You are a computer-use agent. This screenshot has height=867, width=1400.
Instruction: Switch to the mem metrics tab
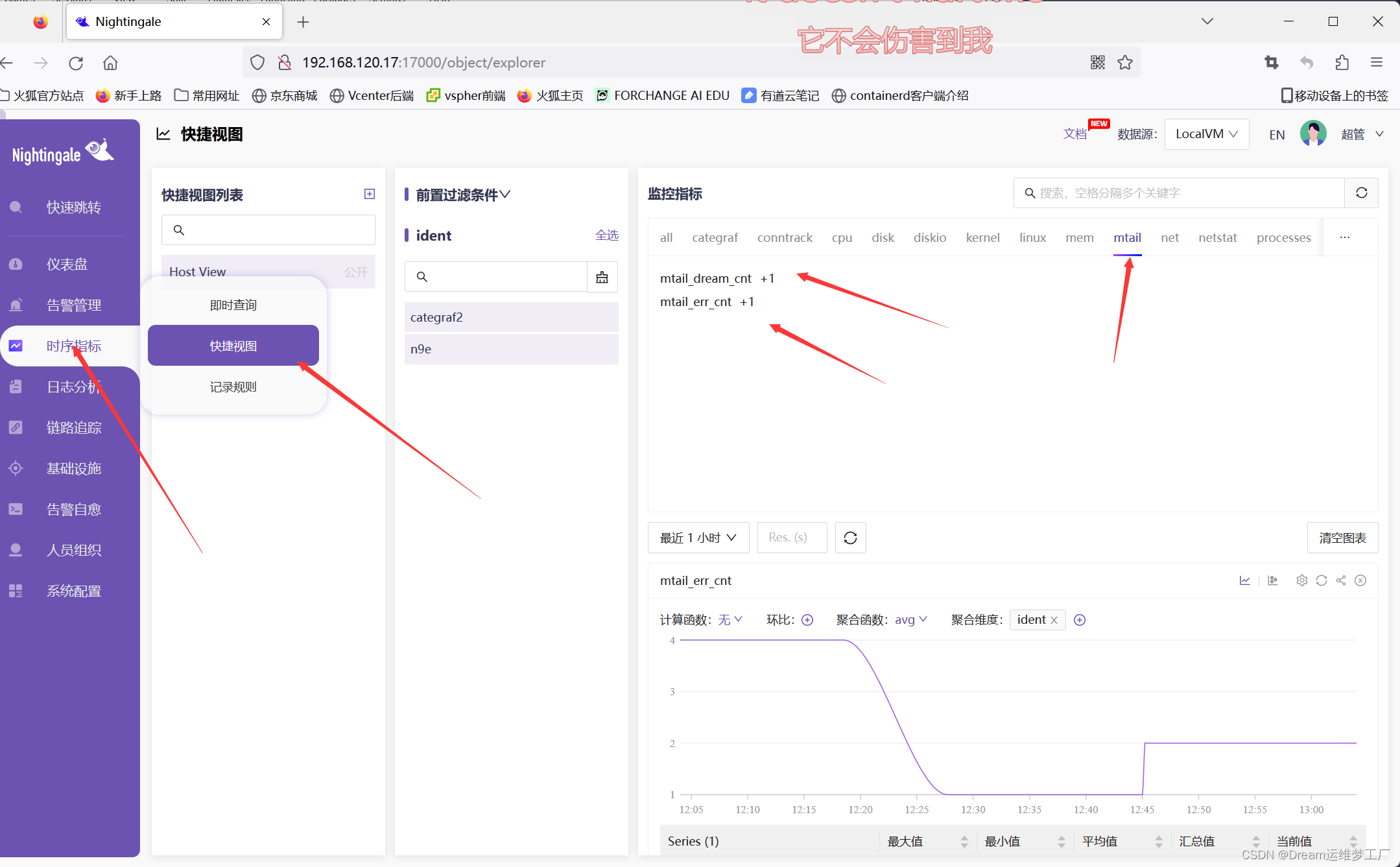(1079, 237)
